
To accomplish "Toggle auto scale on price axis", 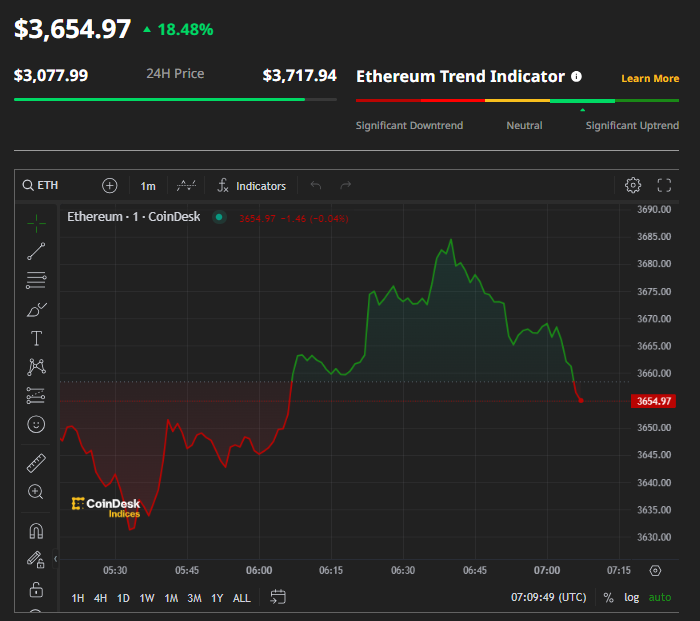I will (659, 597).
